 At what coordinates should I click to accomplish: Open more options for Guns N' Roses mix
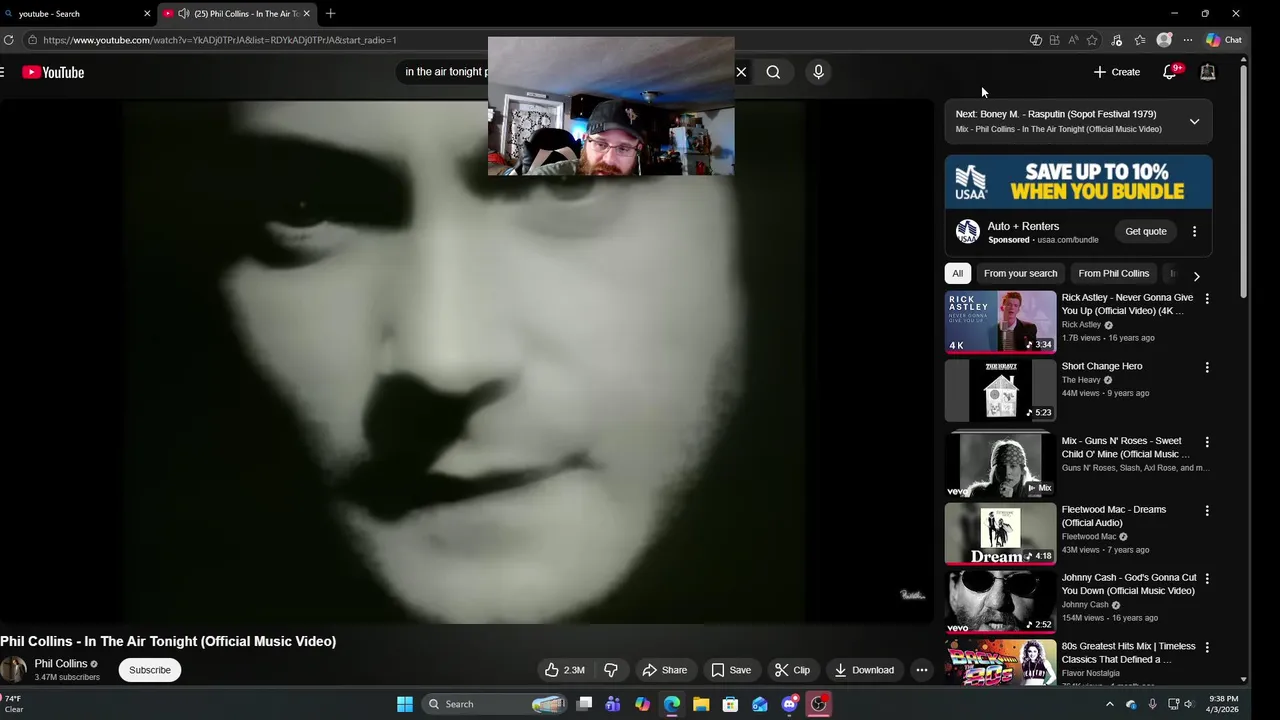pos(1207,442)
